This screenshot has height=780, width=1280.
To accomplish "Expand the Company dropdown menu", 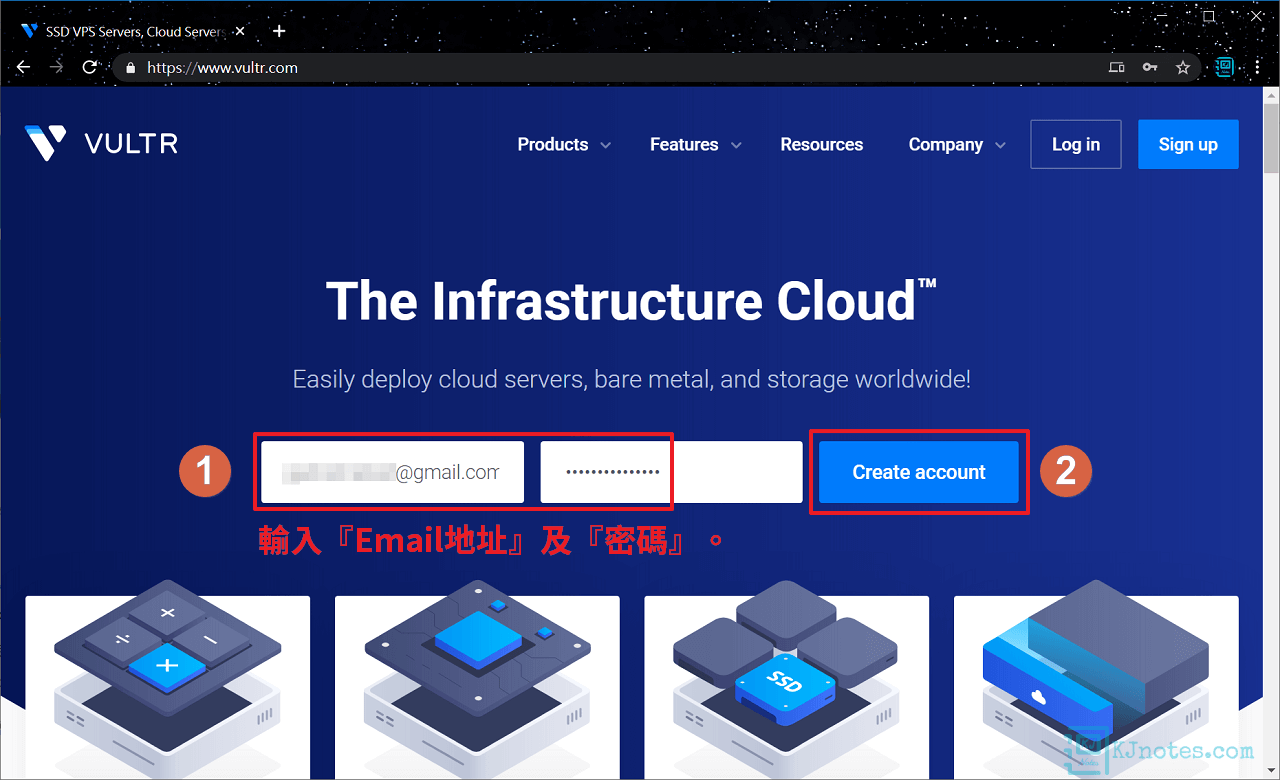I will [x=957, y=145].
